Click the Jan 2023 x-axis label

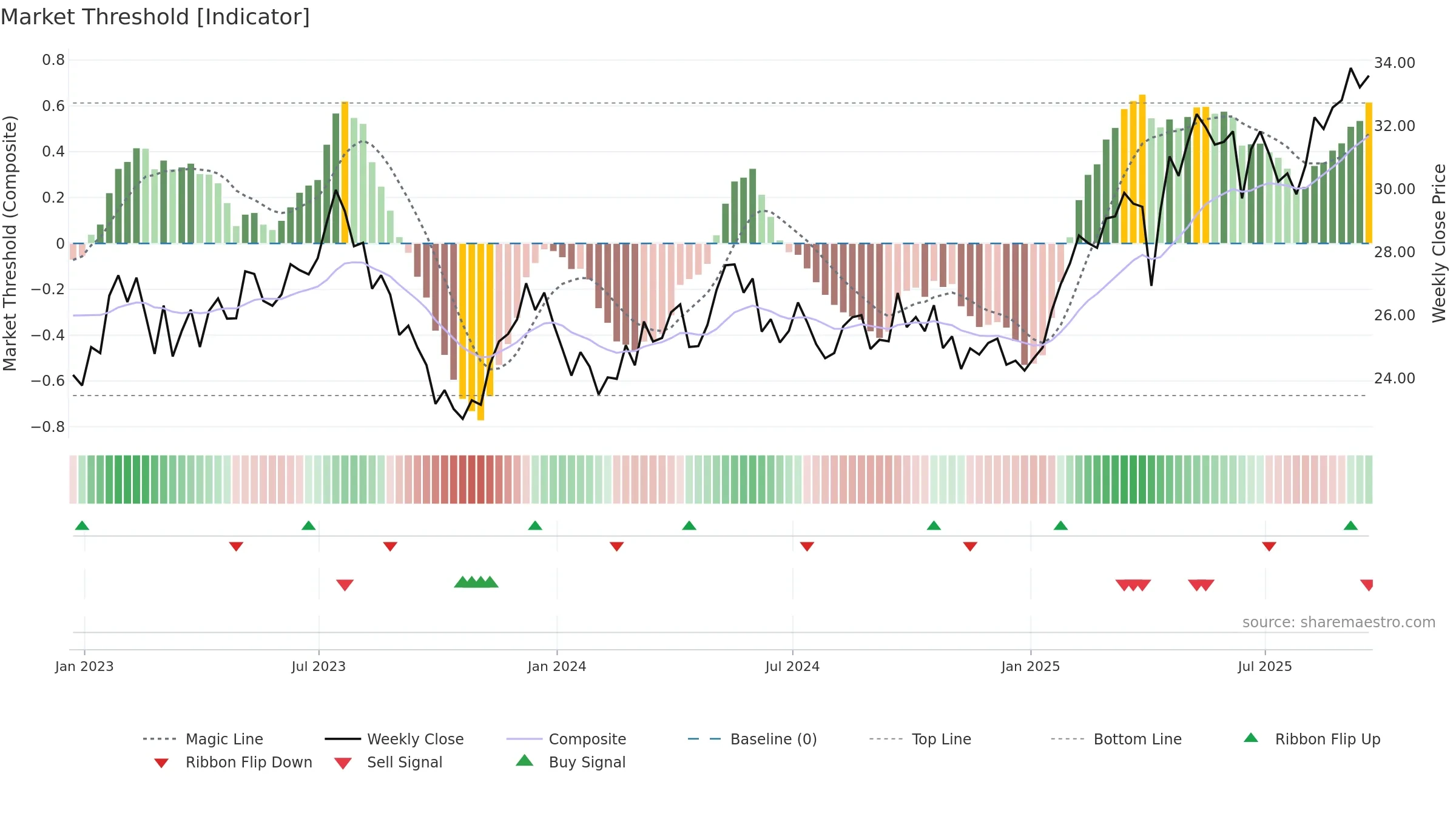pos(84,666)
